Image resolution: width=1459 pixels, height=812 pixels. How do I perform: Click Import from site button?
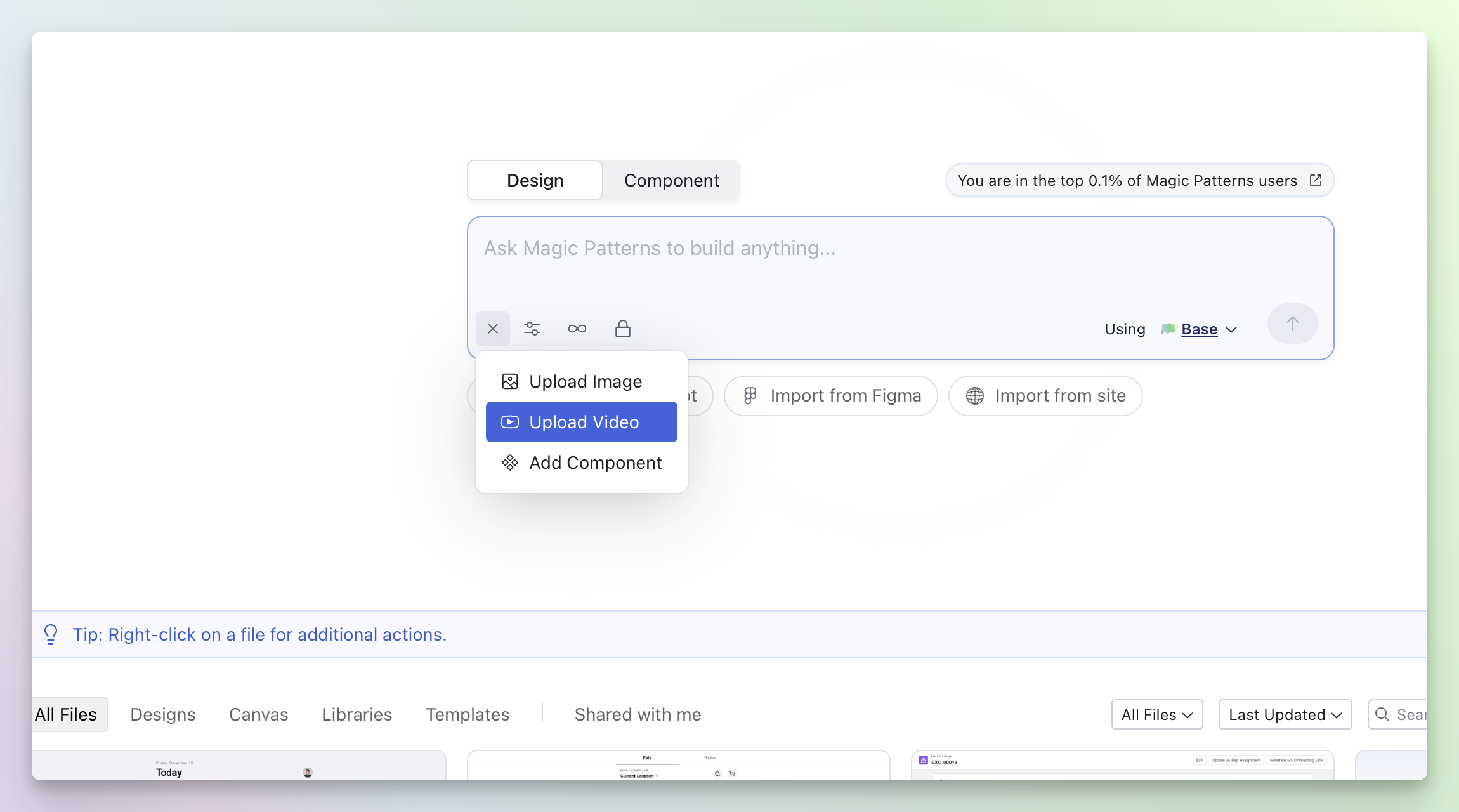pos(1045,396)
